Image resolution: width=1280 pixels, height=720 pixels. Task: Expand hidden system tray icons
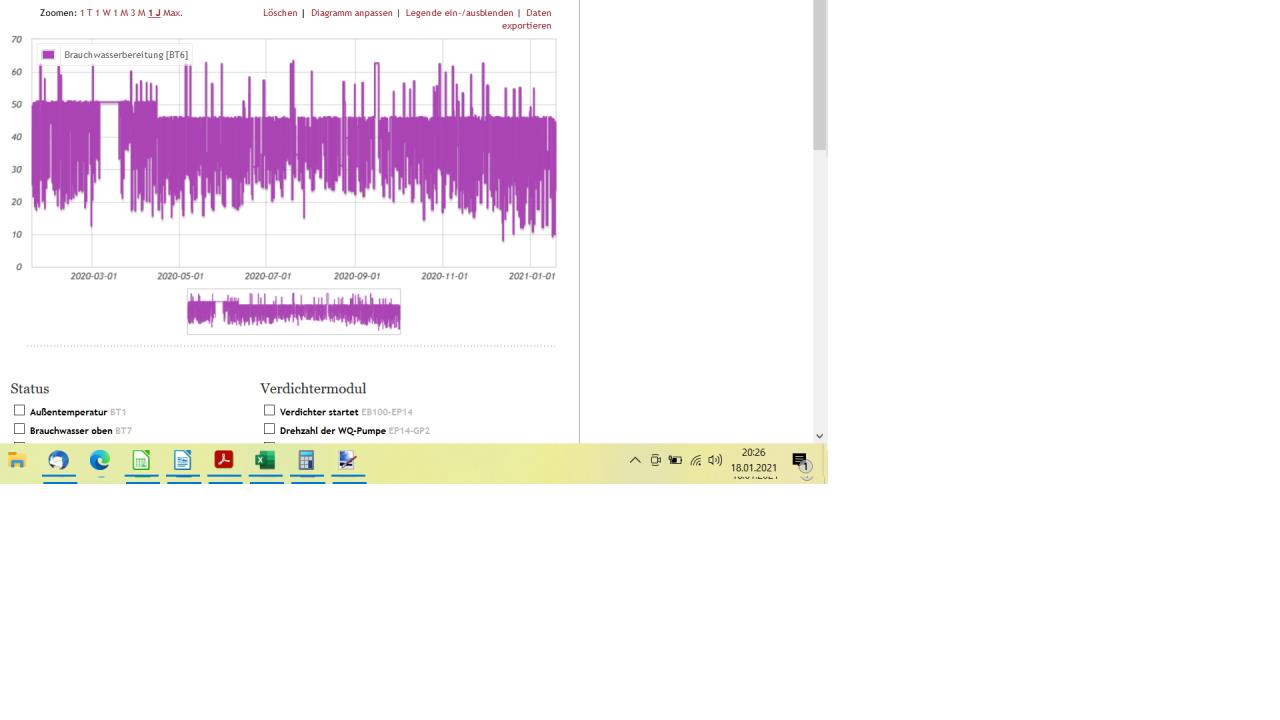click(635, 461)
